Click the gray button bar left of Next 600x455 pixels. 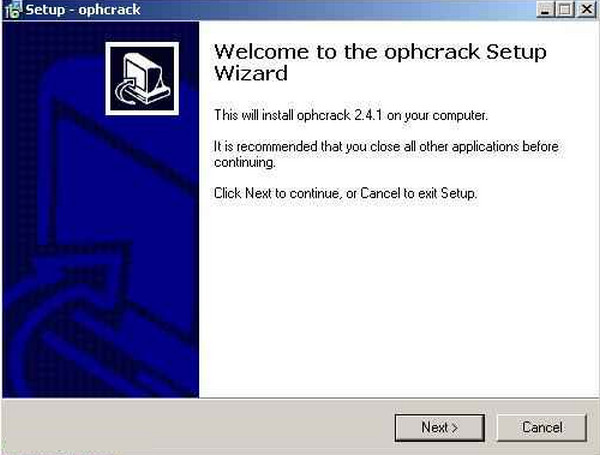(x=197, y=427)
